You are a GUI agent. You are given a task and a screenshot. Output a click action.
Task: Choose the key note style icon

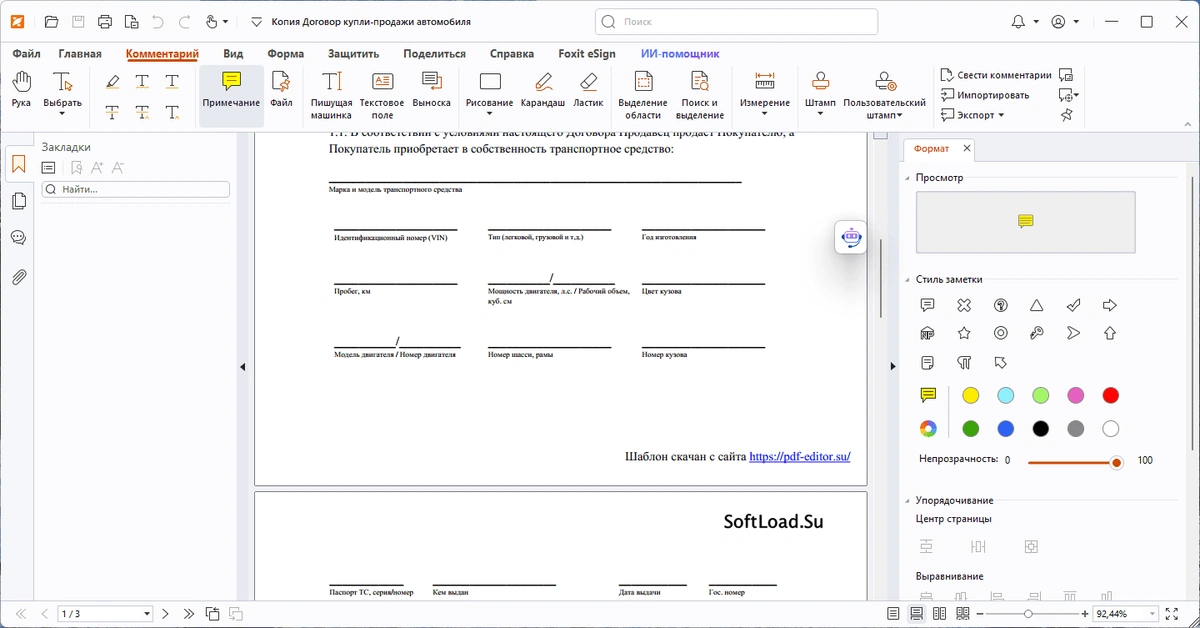pyautogui.click(x=1037, y=333)
